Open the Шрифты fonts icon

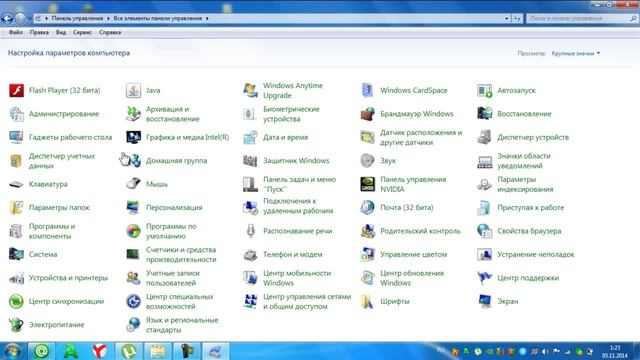pyautogui.click(x=367, y=301)
